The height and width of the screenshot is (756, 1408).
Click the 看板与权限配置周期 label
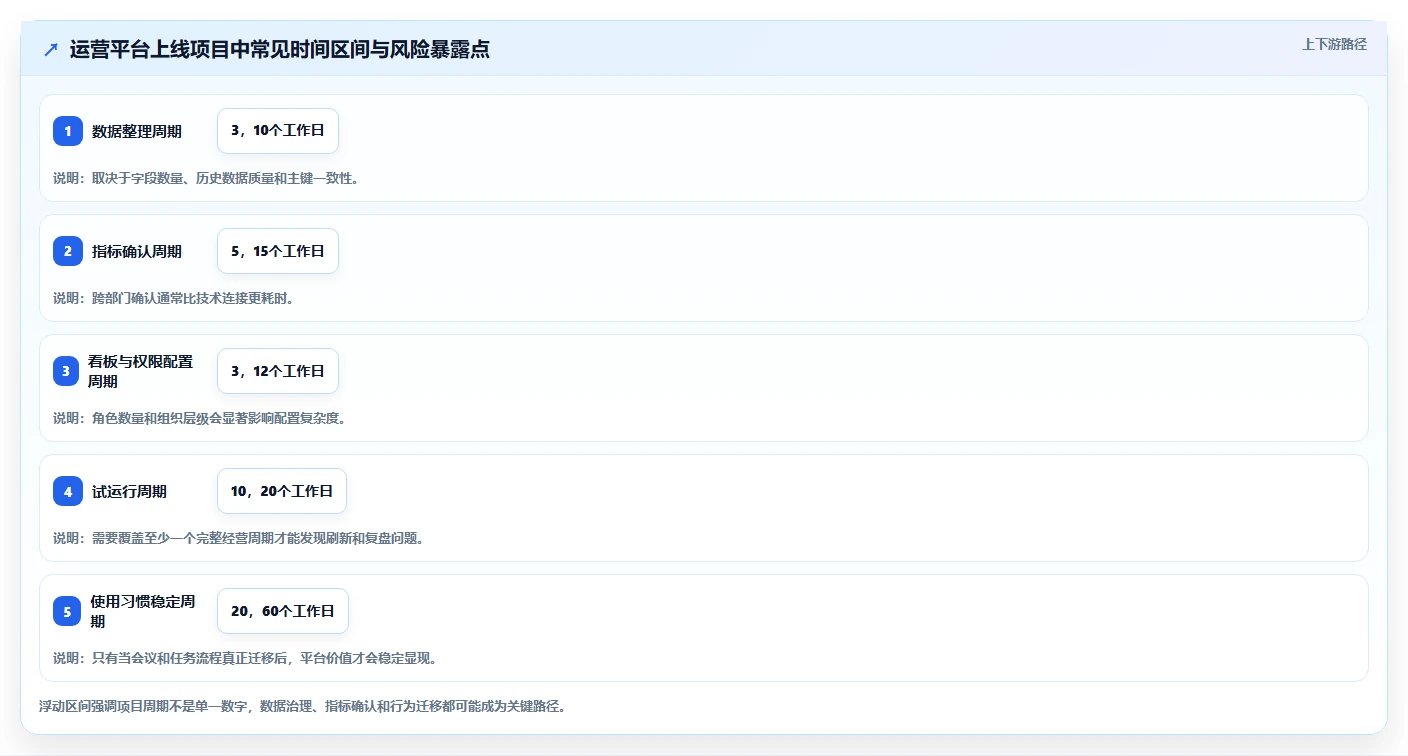point(142,371)
